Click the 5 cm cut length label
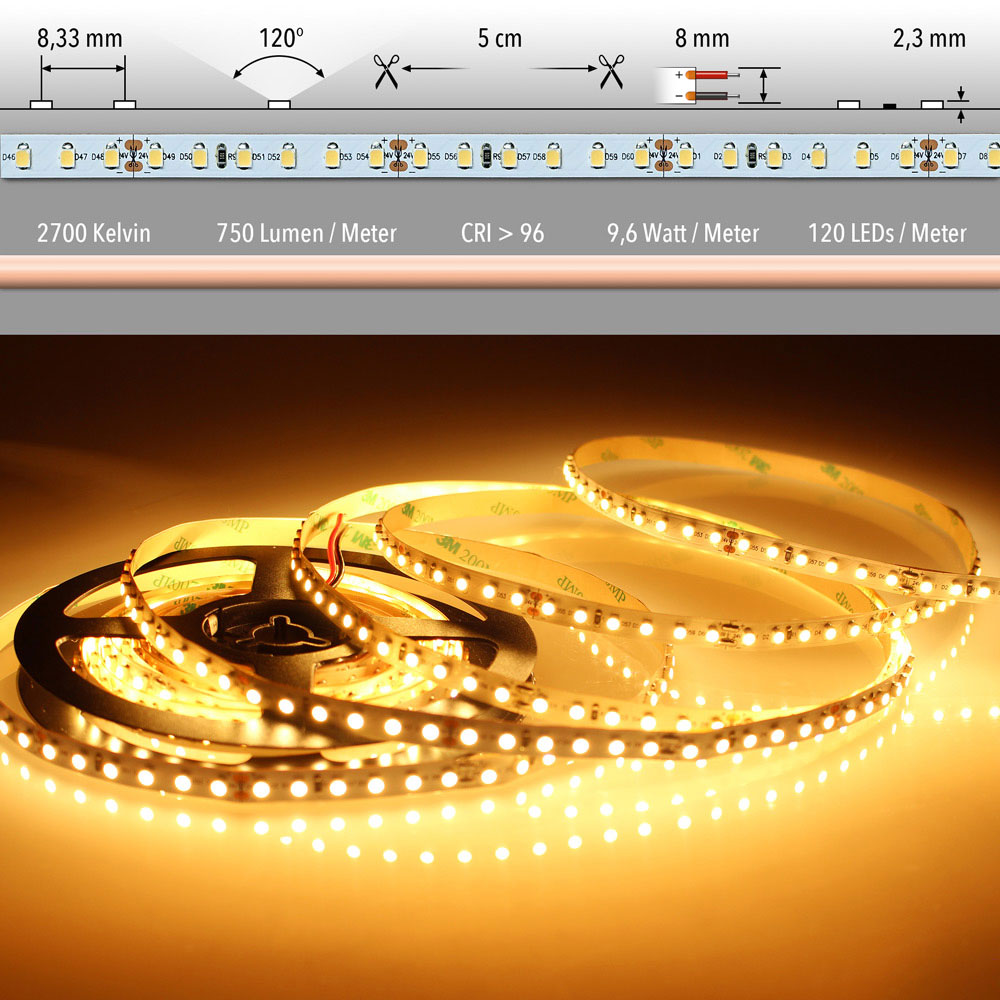Screen dimensions: 1000x1000 (x=499, y=39)
